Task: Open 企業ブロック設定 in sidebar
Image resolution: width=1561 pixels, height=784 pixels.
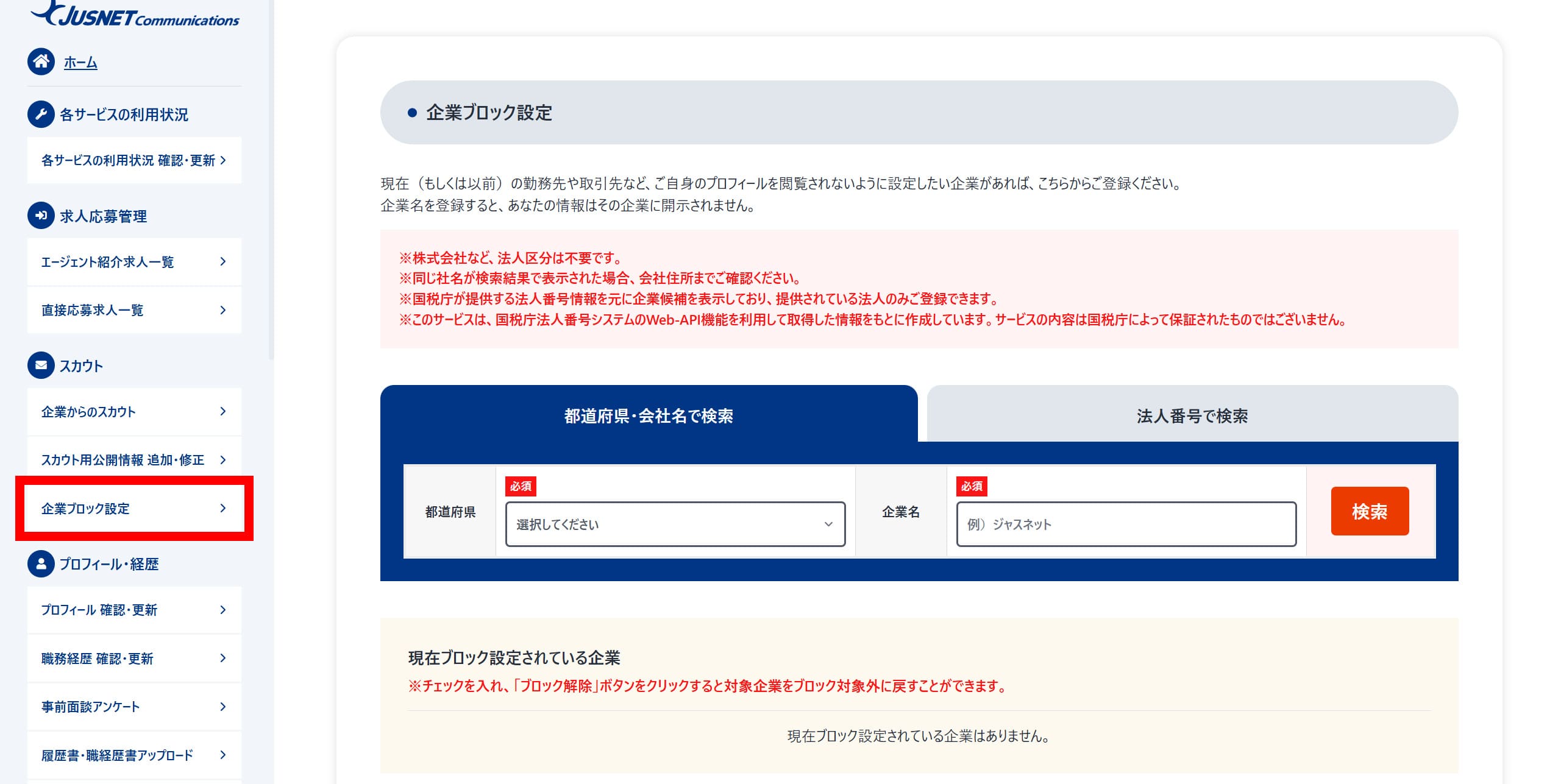Action: pyautogui.click(x=134, y=509)
